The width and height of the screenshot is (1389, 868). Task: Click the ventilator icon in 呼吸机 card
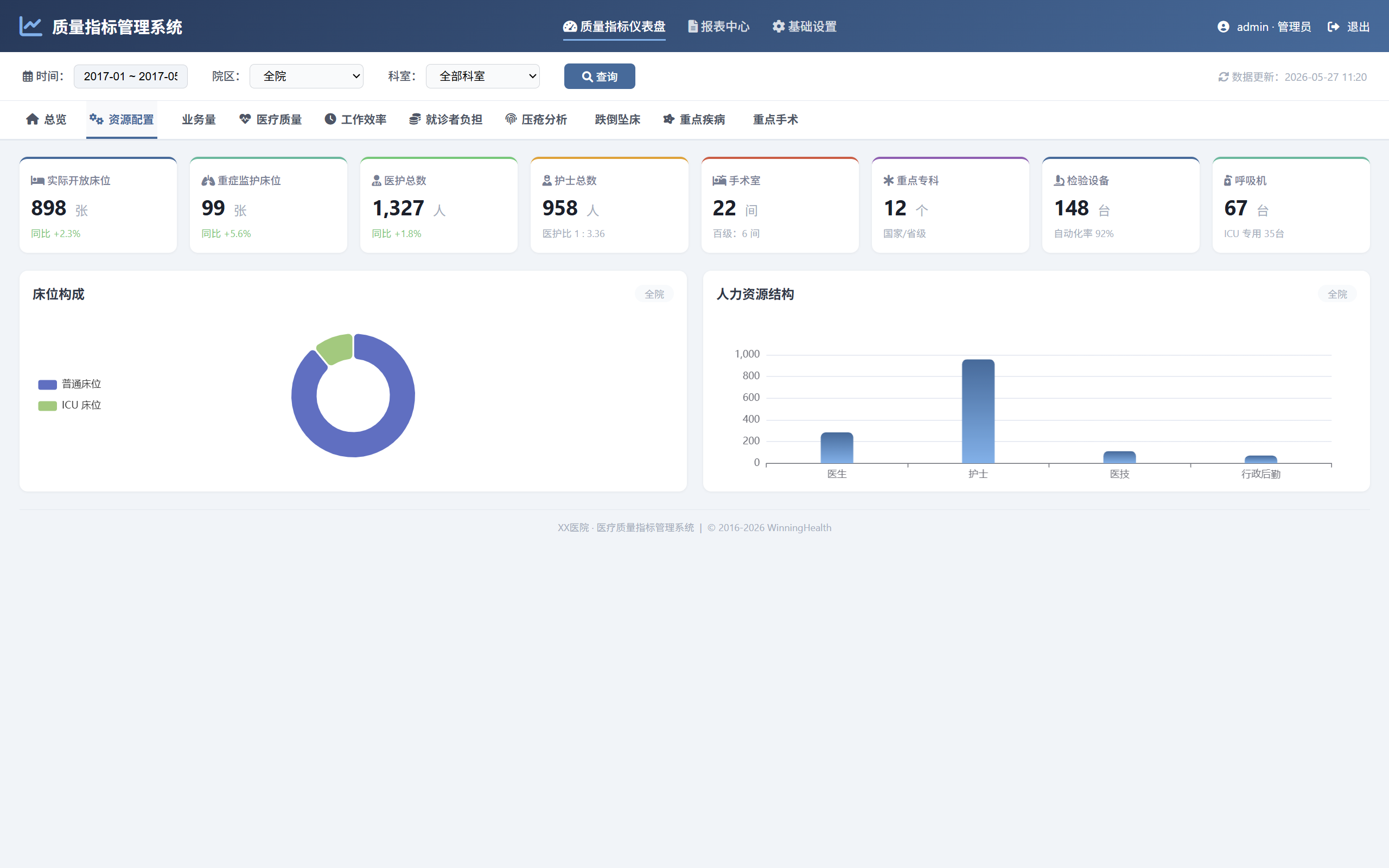(x=1228, y=181)
